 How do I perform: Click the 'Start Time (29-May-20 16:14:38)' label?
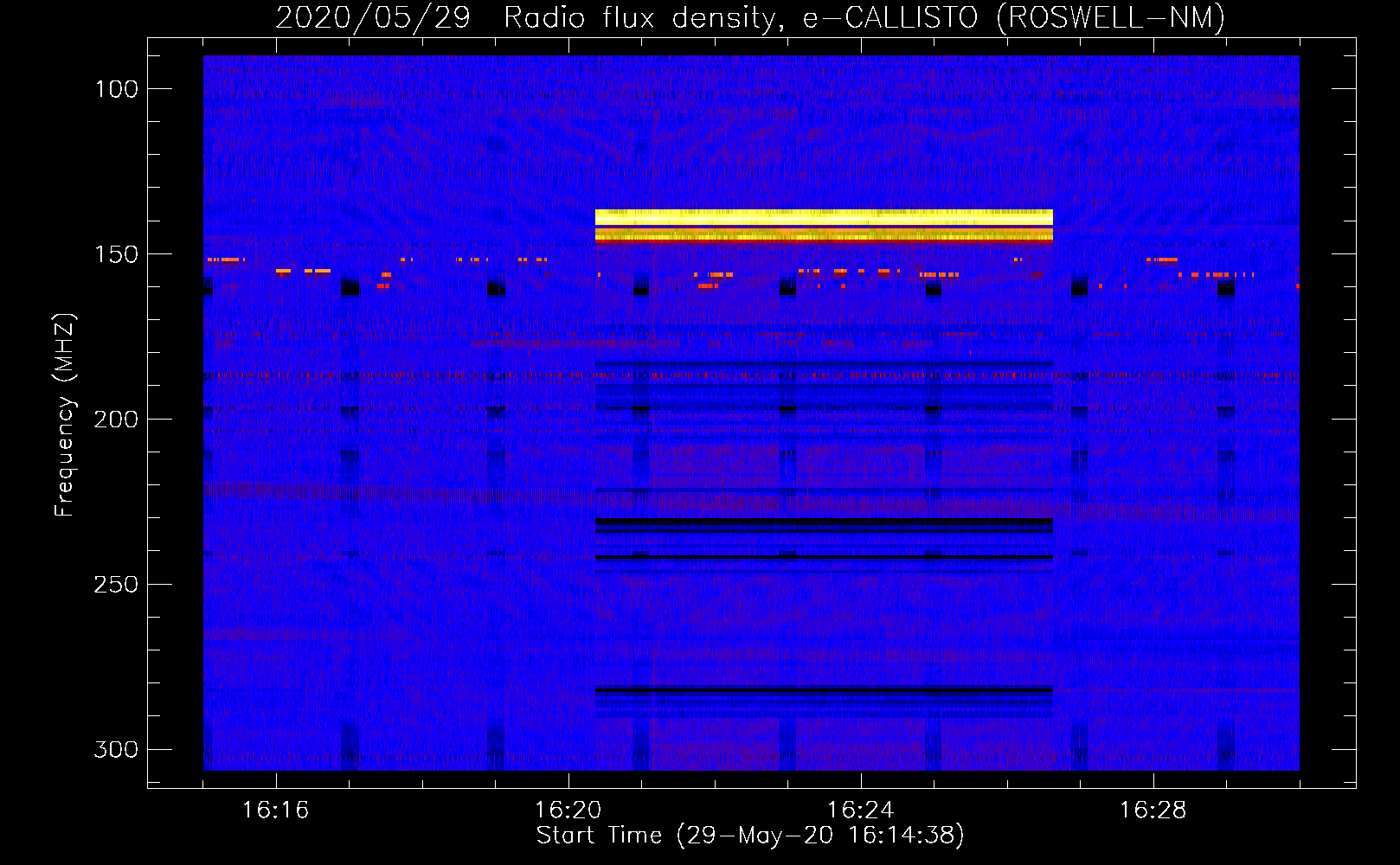[x=750, y=836]
